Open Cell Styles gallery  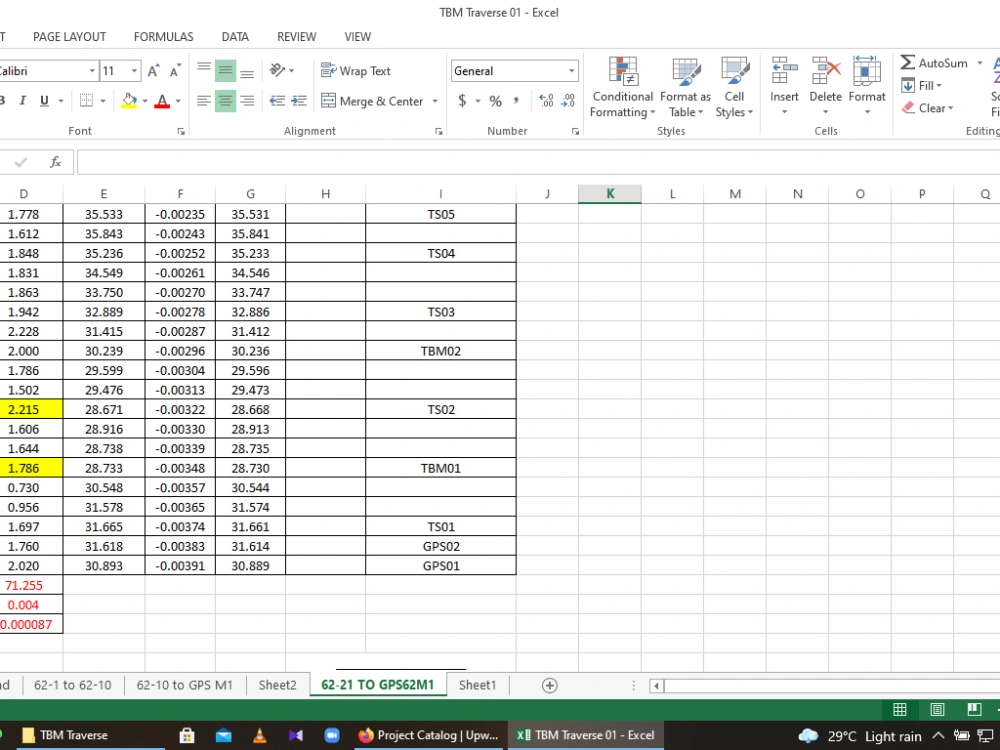(734, 87)
